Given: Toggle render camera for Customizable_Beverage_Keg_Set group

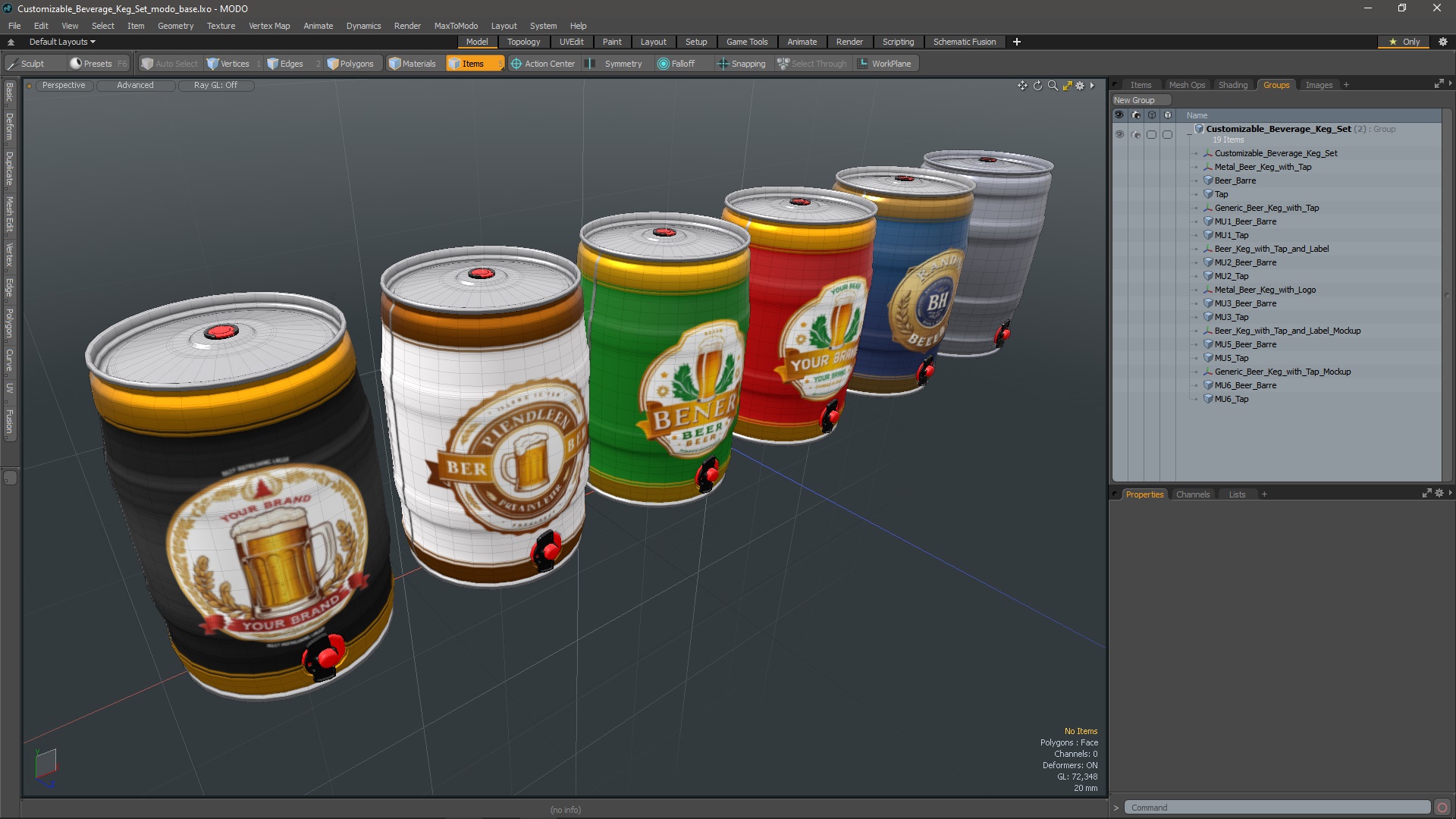Looking at the screenshot, I should click(x=1135, y=134).
